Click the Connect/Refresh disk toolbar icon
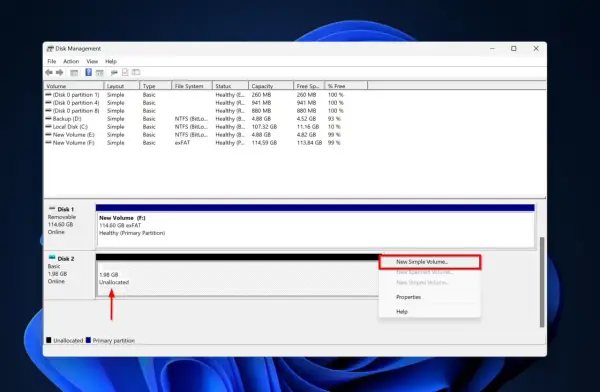600x392 pixels. [x=114, y=72]
